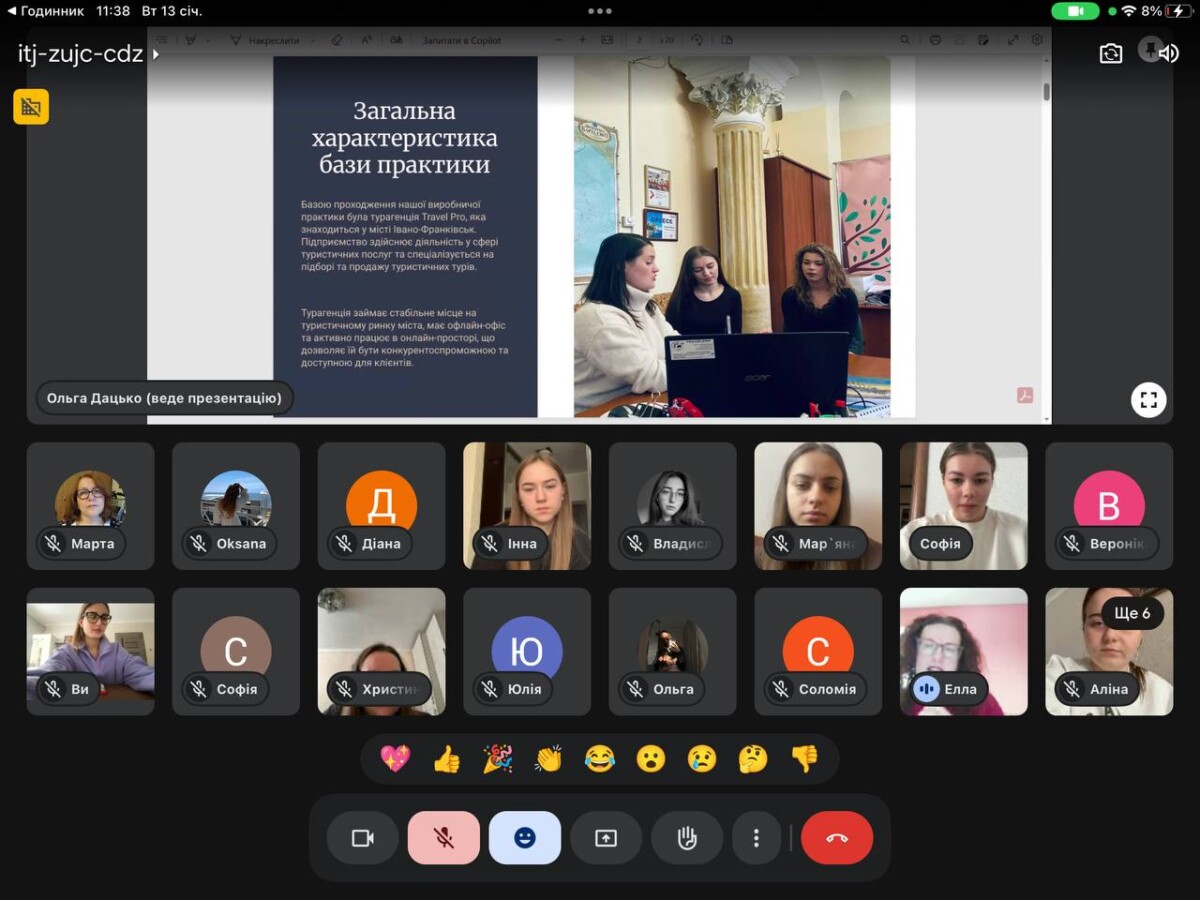Send the clapping hands reaction
The width and height of the screenshot is (1200, 900).
[548, 760]
